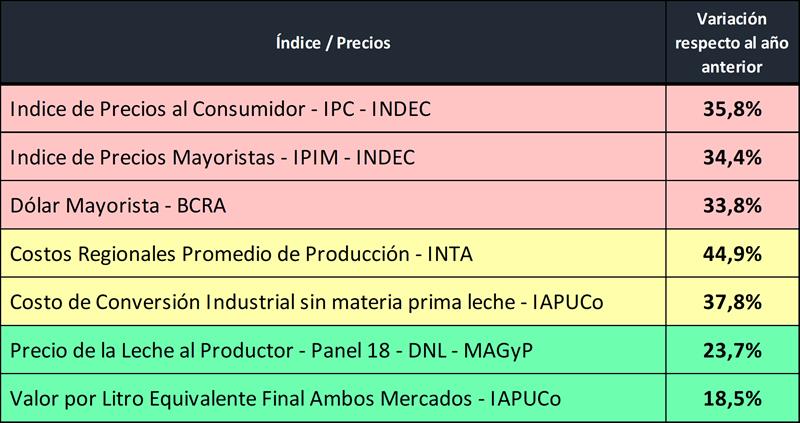This screenshot has width=800, height=423.
Task: Select the 23,7% value cell
Action: click(x=731, y=351)
